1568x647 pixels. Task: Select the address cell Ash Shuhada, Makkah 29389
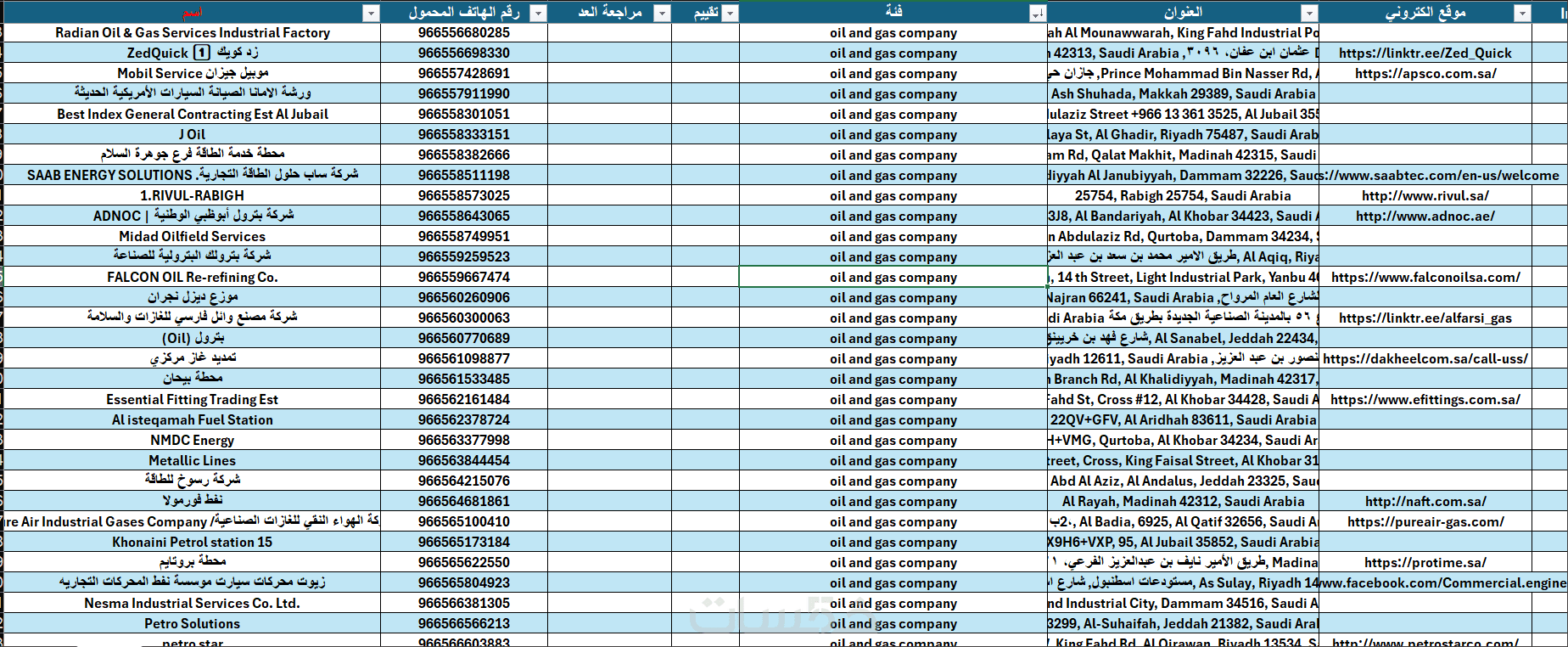pyautogui.click(x=1183, y=93)
